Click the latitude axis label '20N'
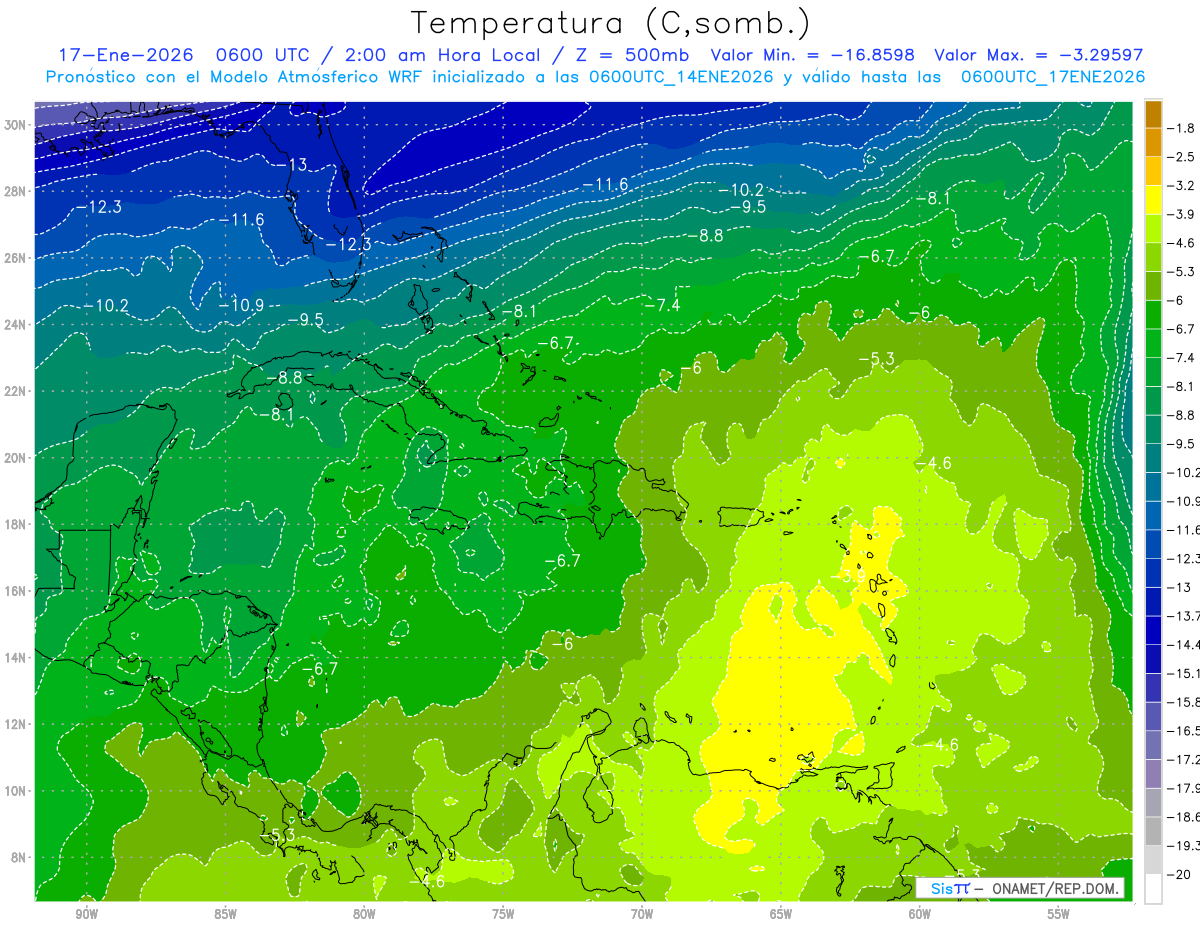Screen dimensions: 1200x927 [15, 458]
